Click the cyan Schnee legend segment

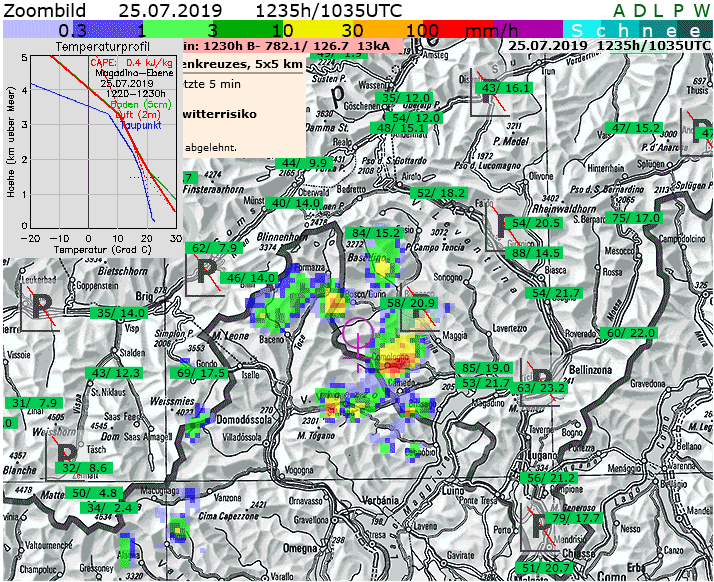582,29
